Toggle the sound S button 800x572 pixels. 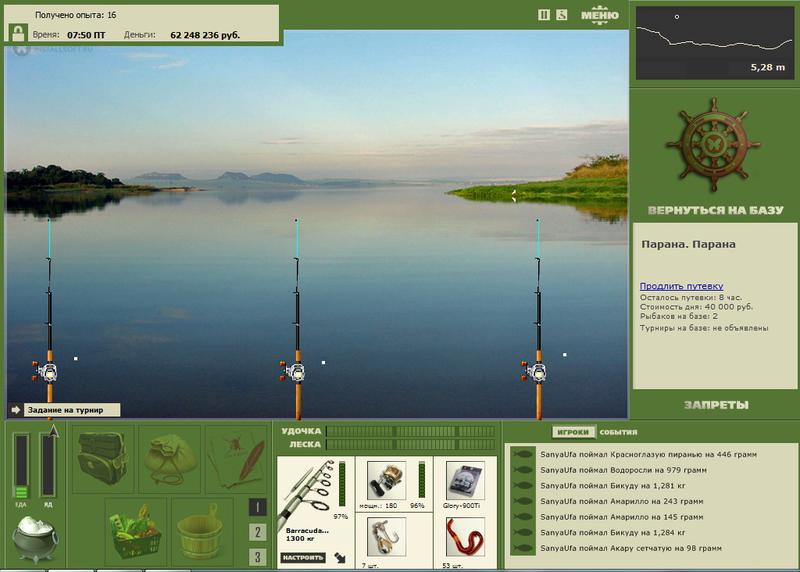coord(562,15)
